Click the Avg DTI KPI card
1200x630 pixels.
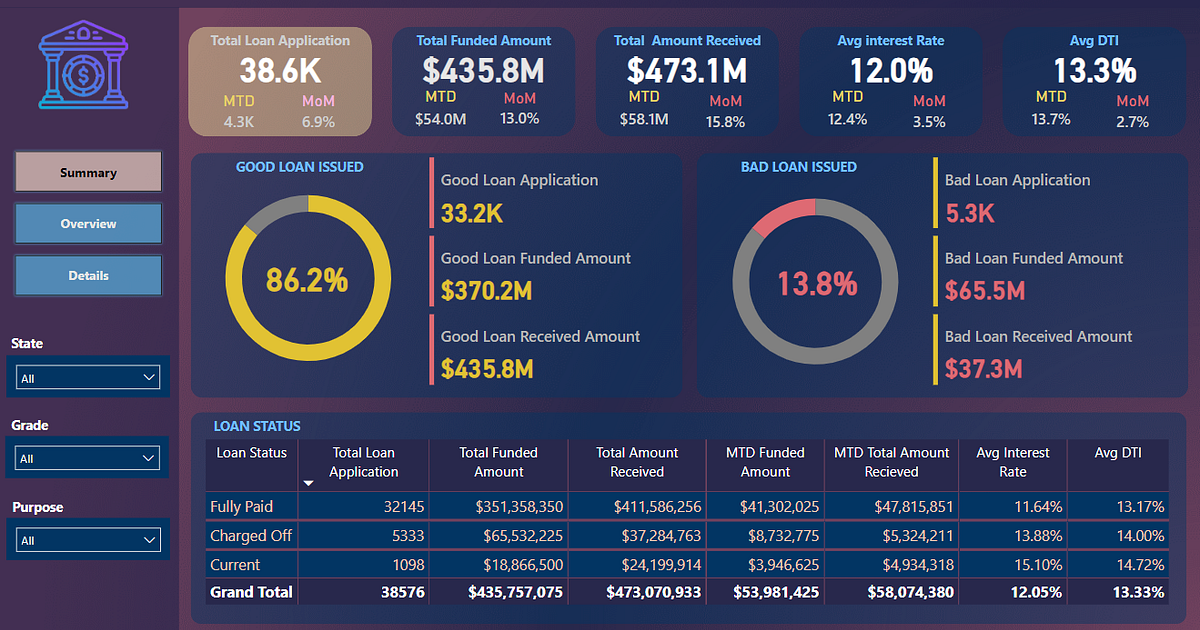[1093, 80]
